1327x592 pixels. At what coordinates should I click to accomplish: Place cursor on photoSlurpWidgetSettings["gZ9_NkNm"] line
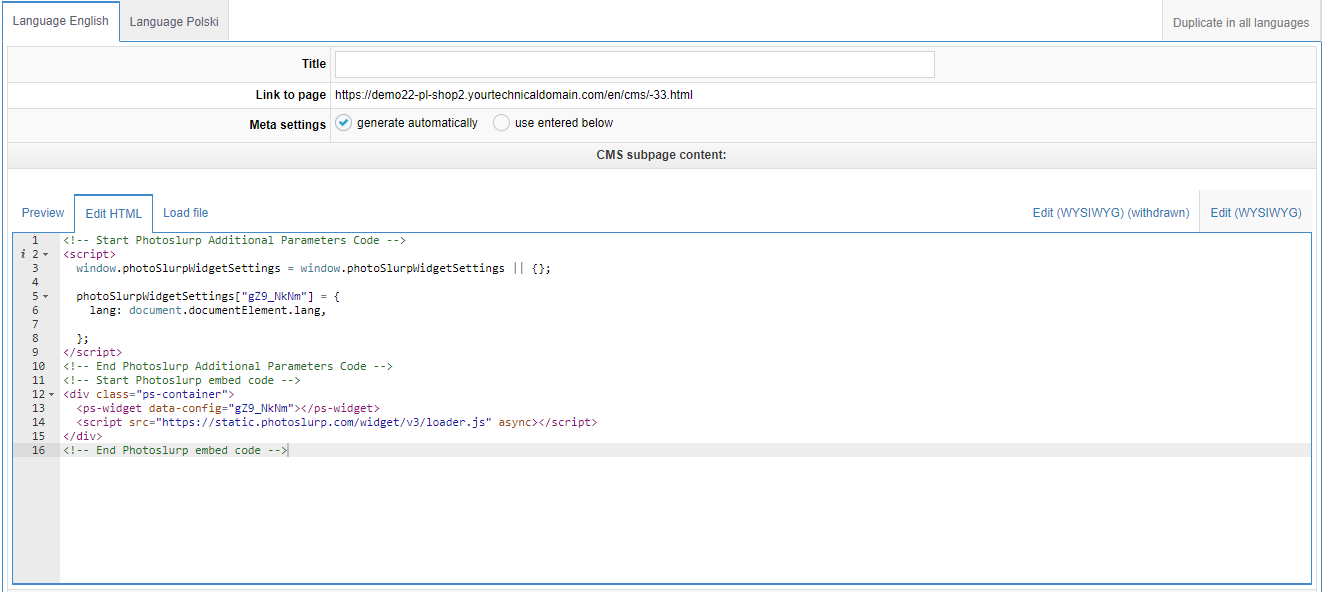tap(208, 296)
